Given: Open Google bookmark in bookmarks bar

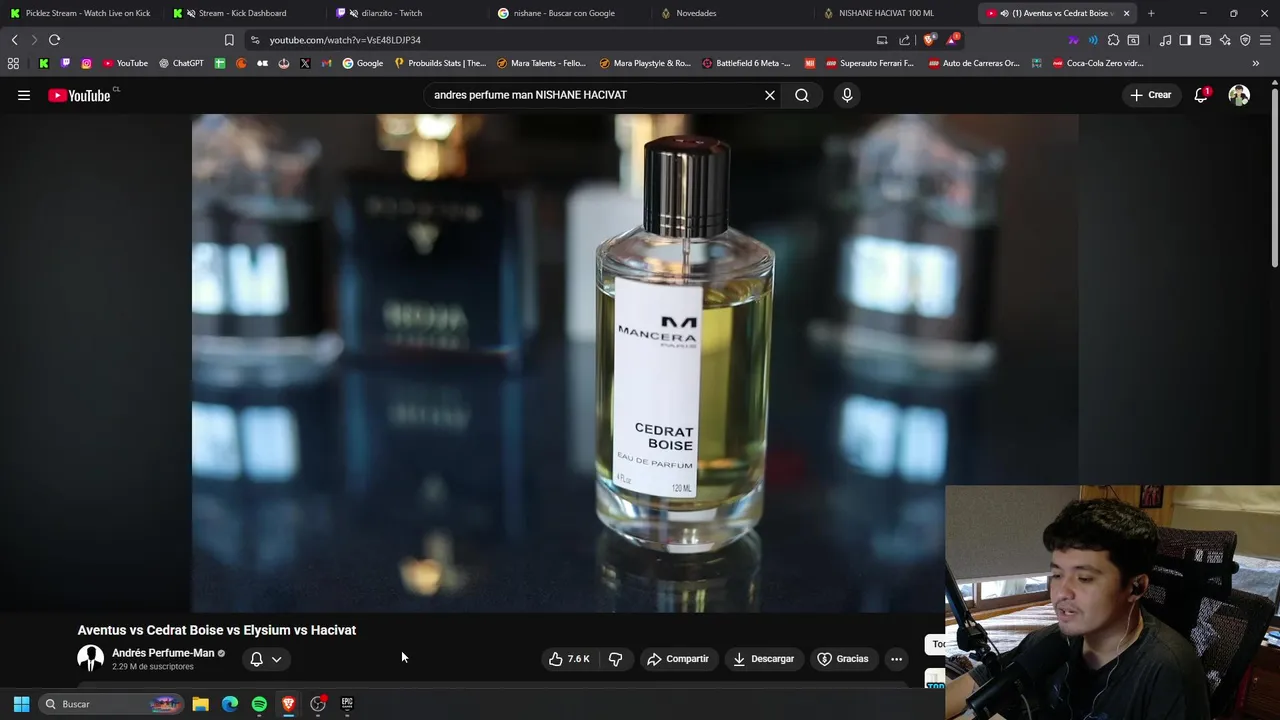Looking at the screenshot, I should pos(362,63).
